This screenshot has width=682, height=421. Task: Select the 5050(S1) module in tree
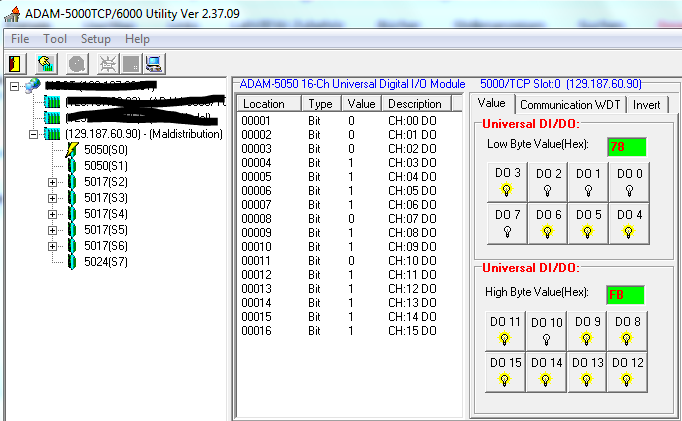[x=106, y=166]
